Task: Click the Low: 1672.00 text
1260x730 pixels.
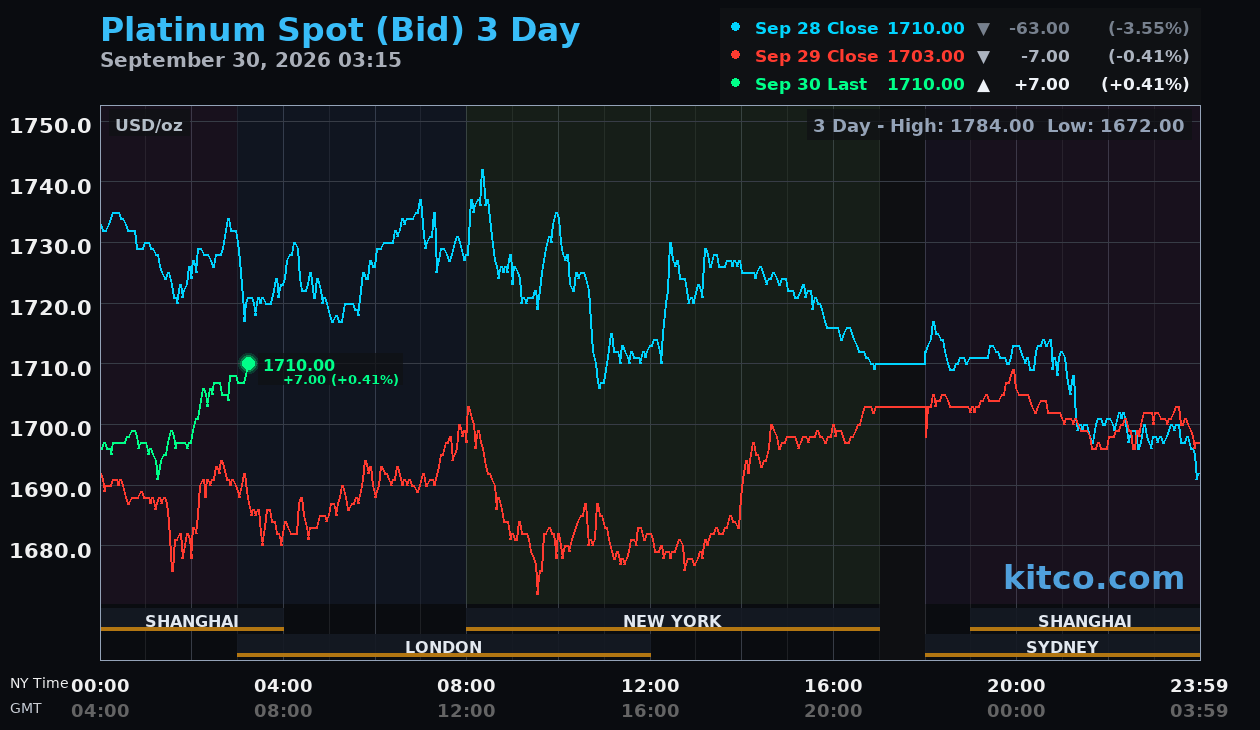Action: tap(1116, 126)
